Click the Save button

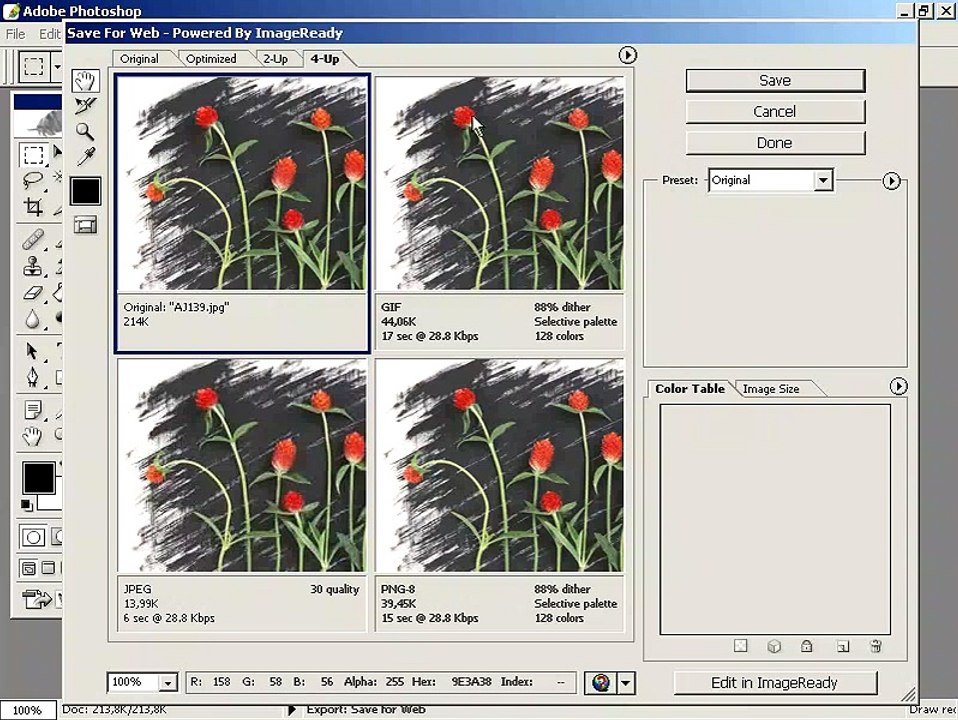[775, 80]
